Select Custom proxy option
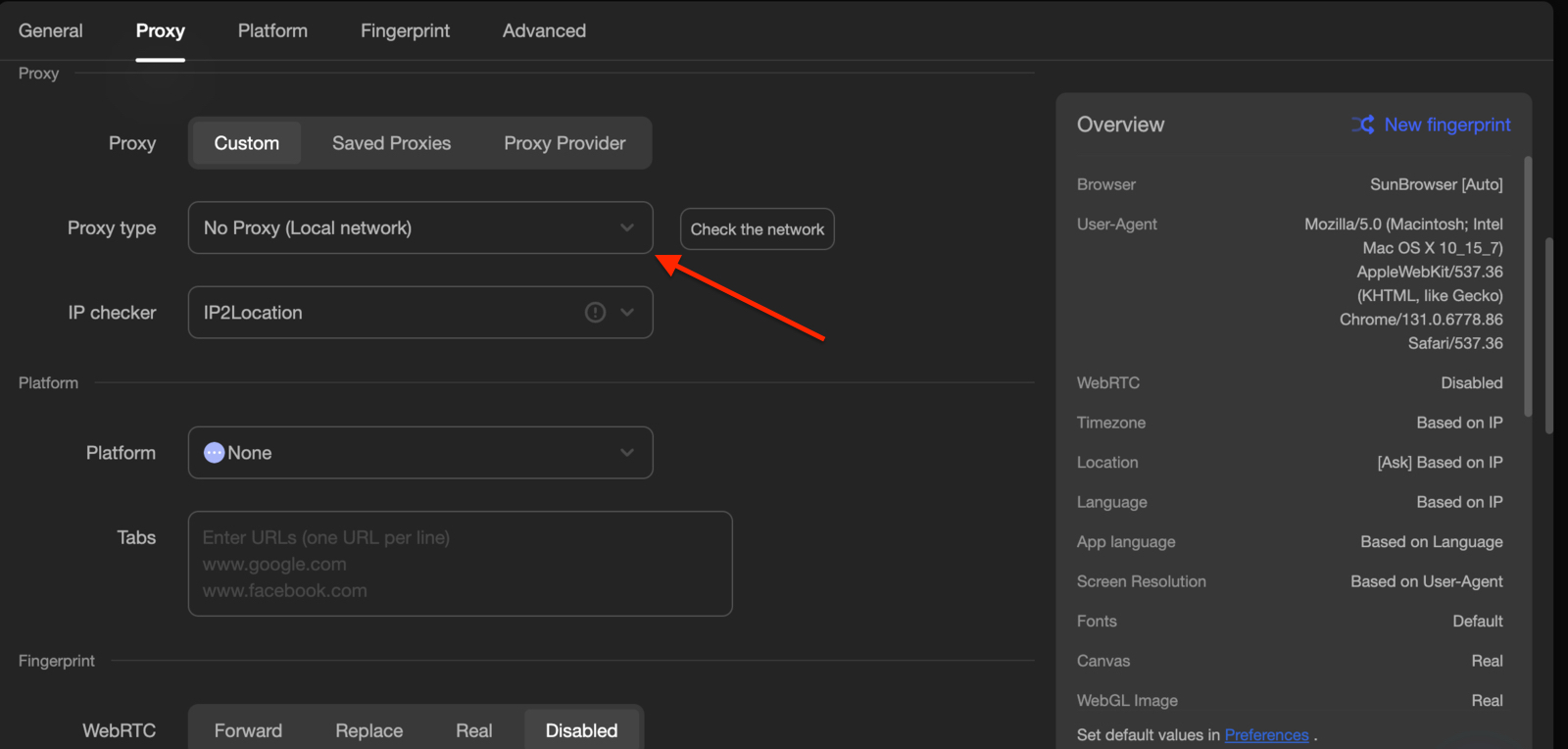This screenshot has height=749, width=1568. coord(247,143)
